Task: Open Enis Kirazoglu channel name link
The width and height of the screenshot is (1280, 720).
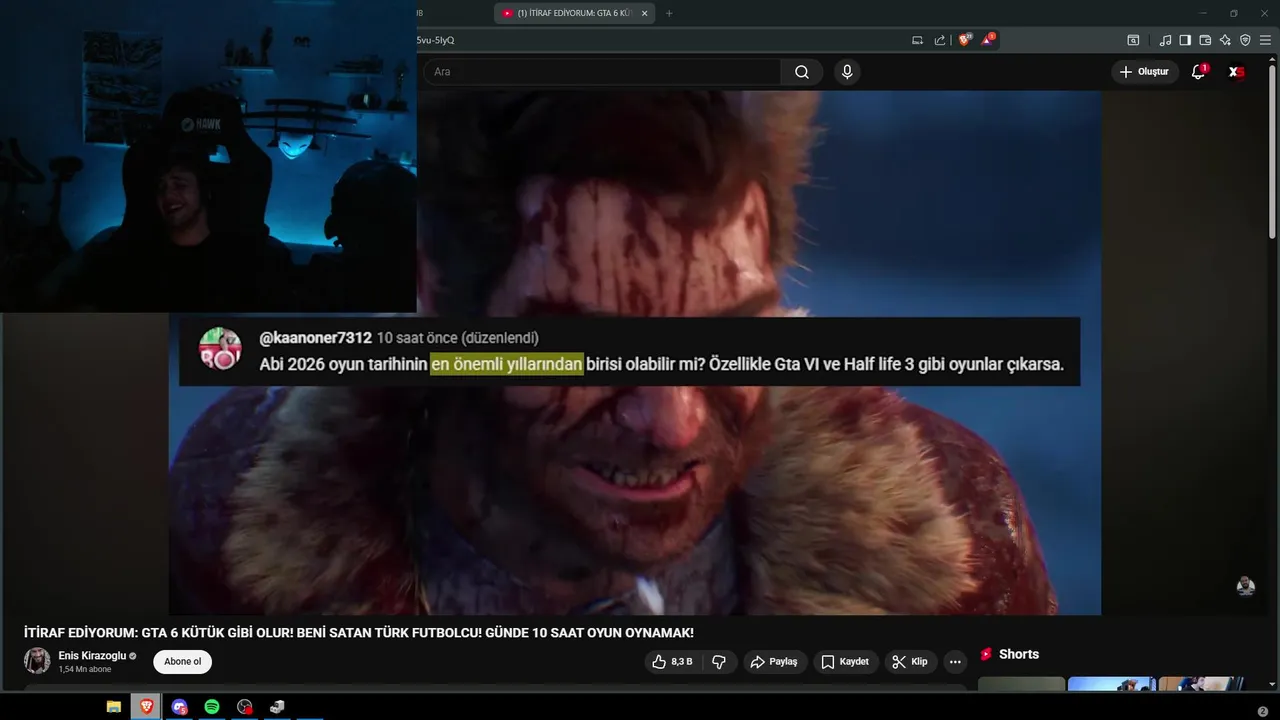Action: click(x=92, y=656)
